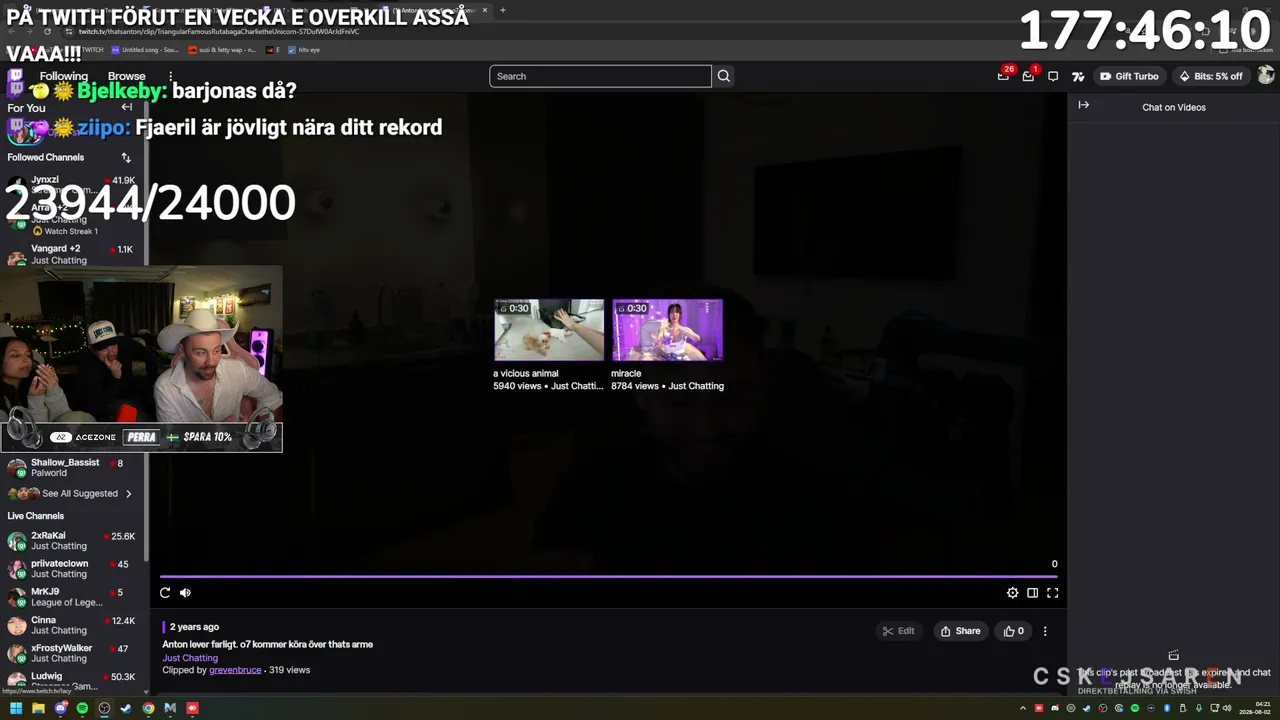The width and height of the screenshot is (1280, 720).
Task: Open the Browse tab
Action: coord(126,76)
